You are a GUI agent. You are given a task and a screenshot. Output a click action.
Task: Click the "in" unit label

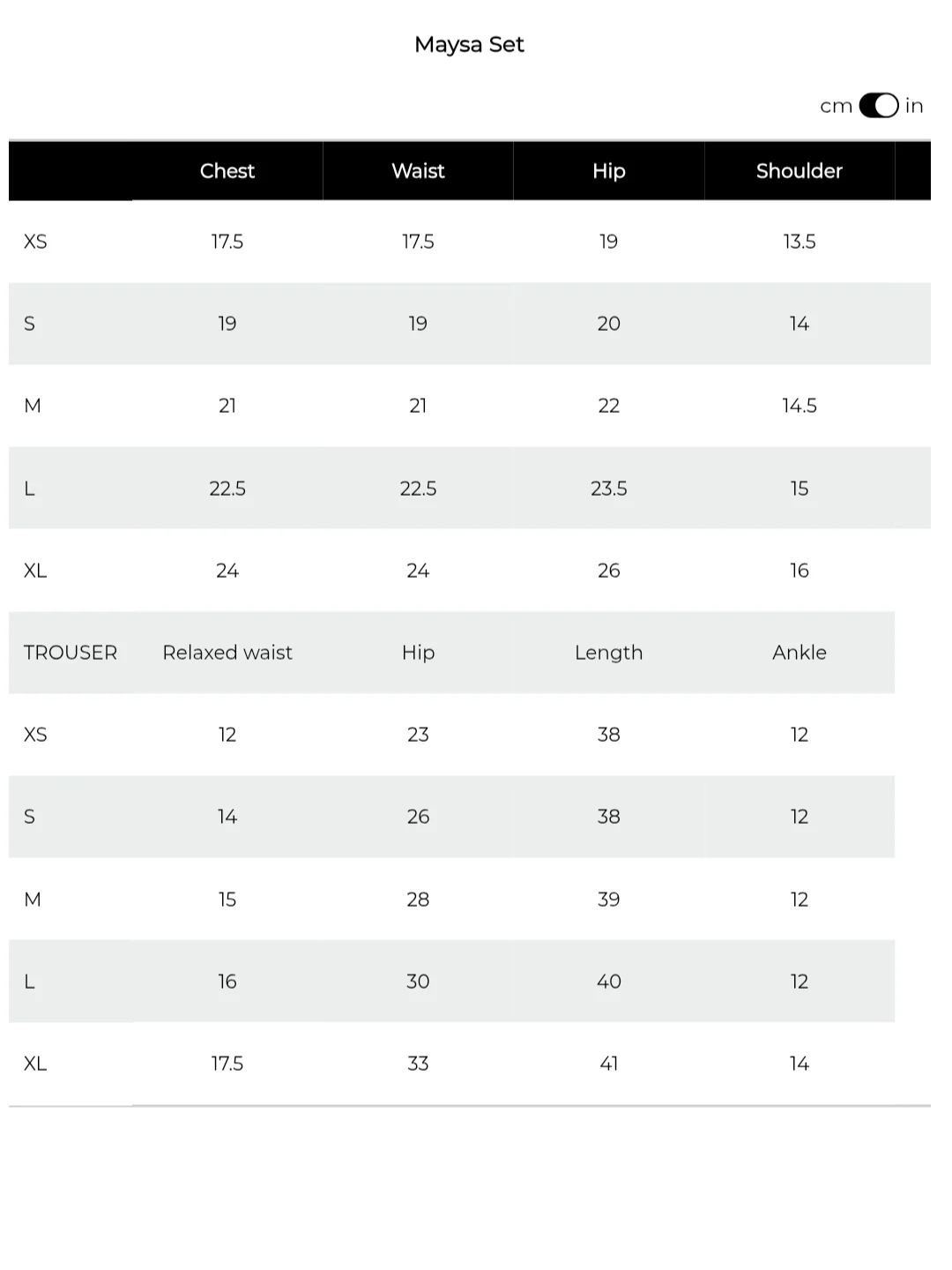(914, 106)
